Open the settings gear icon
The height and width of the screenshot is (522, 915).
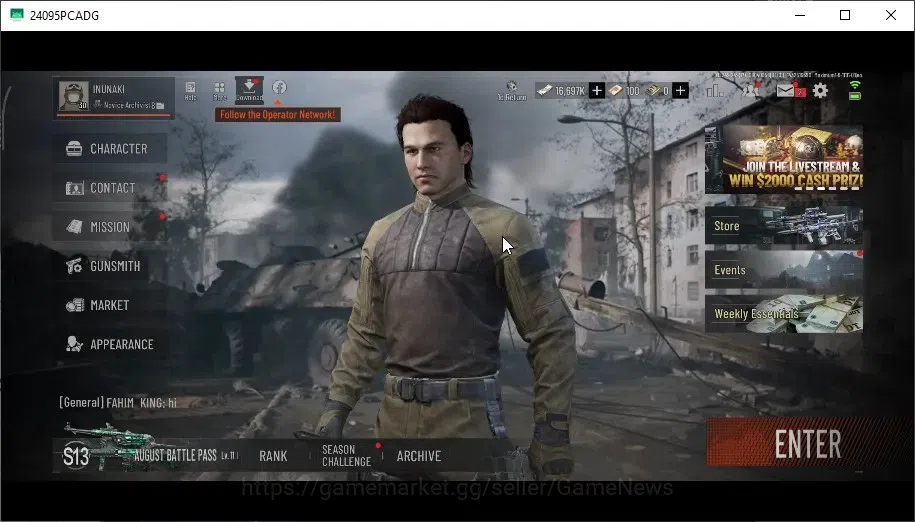[x=820, y=90]
